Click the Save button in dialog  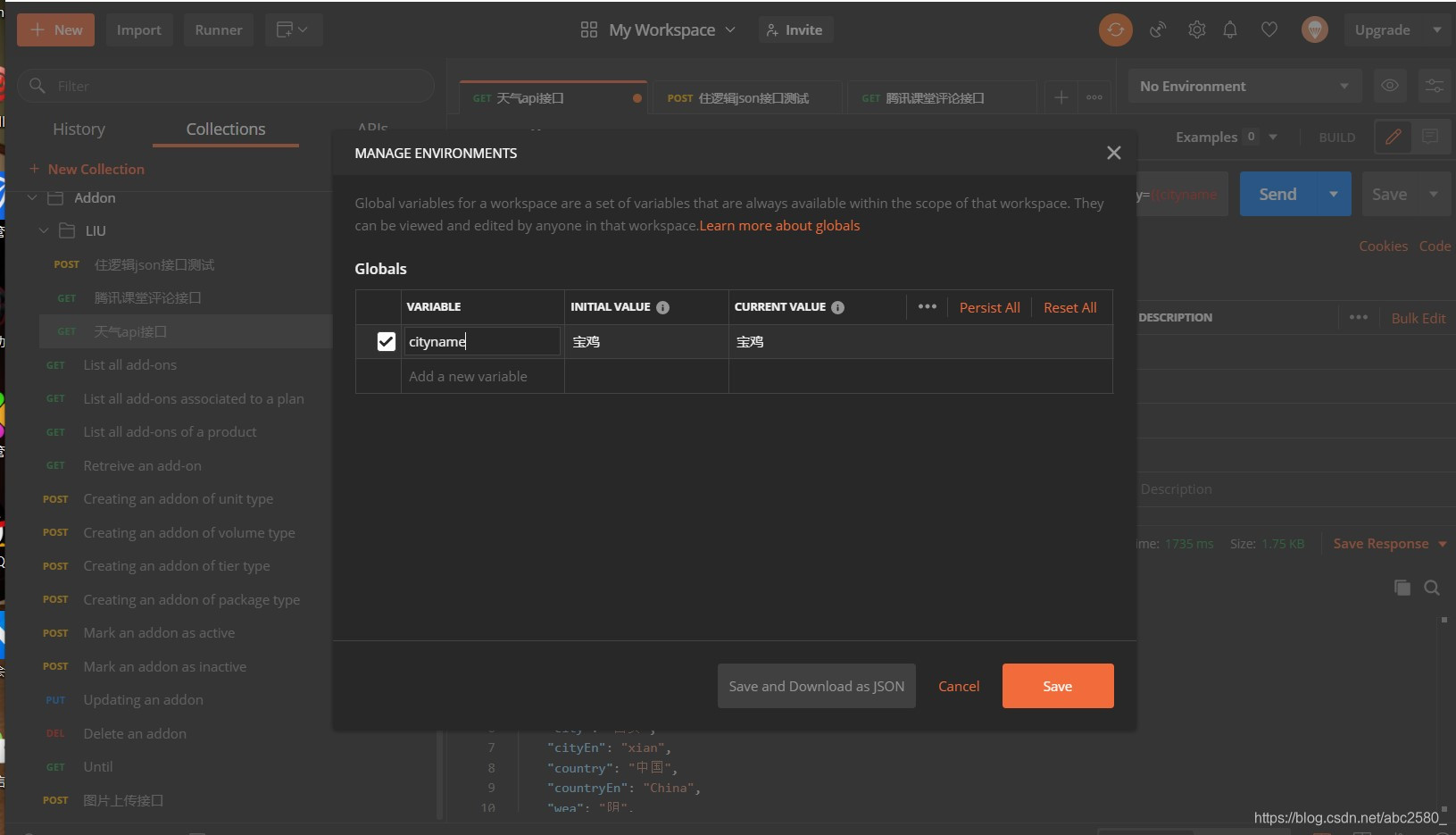[1058, 686]
